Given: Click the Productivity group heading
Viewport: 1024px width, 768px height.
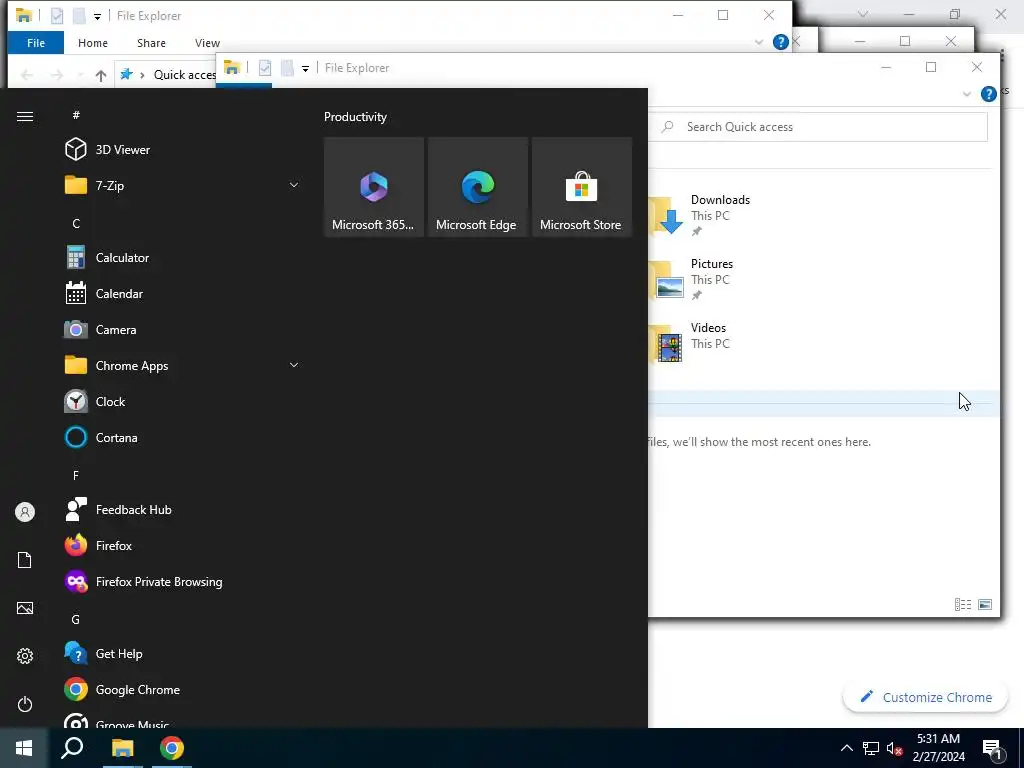Looking at the screenshot, I should click(355, 117).
